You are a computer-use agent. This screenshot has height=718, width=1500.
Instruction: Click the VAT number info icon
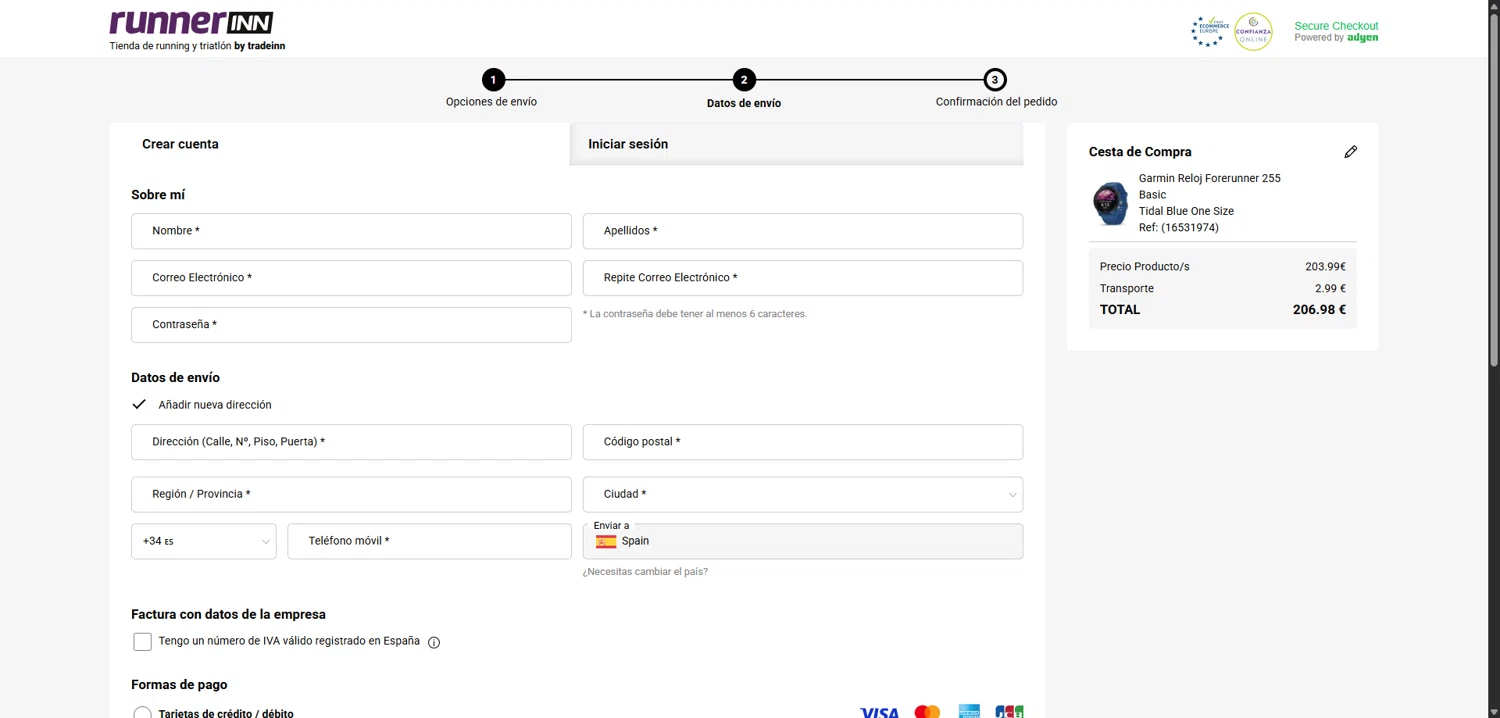coord(434,643)
